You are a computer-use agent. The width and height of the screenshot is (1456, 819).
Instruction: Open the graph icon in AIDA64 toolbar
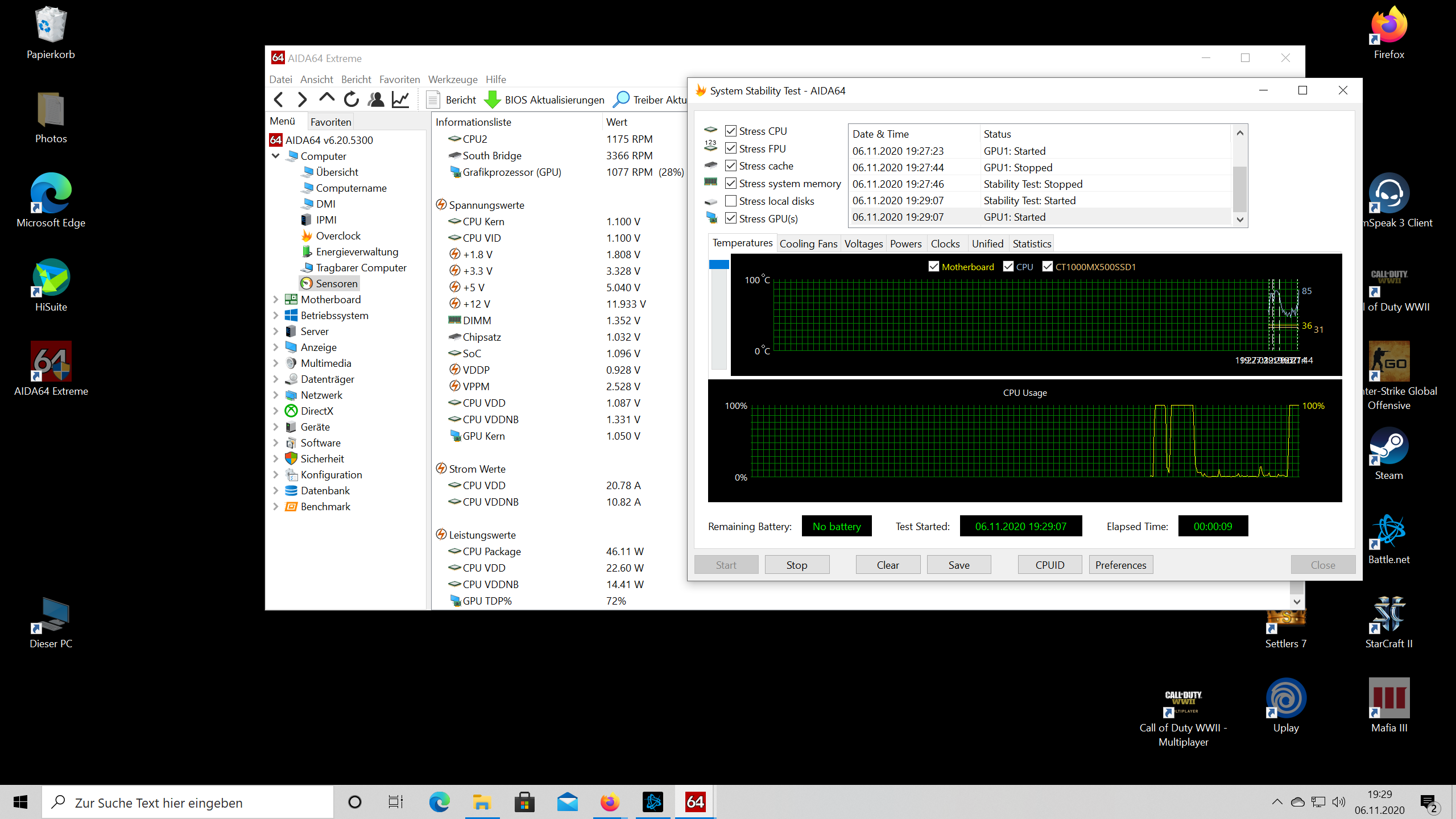pos(400,100)
